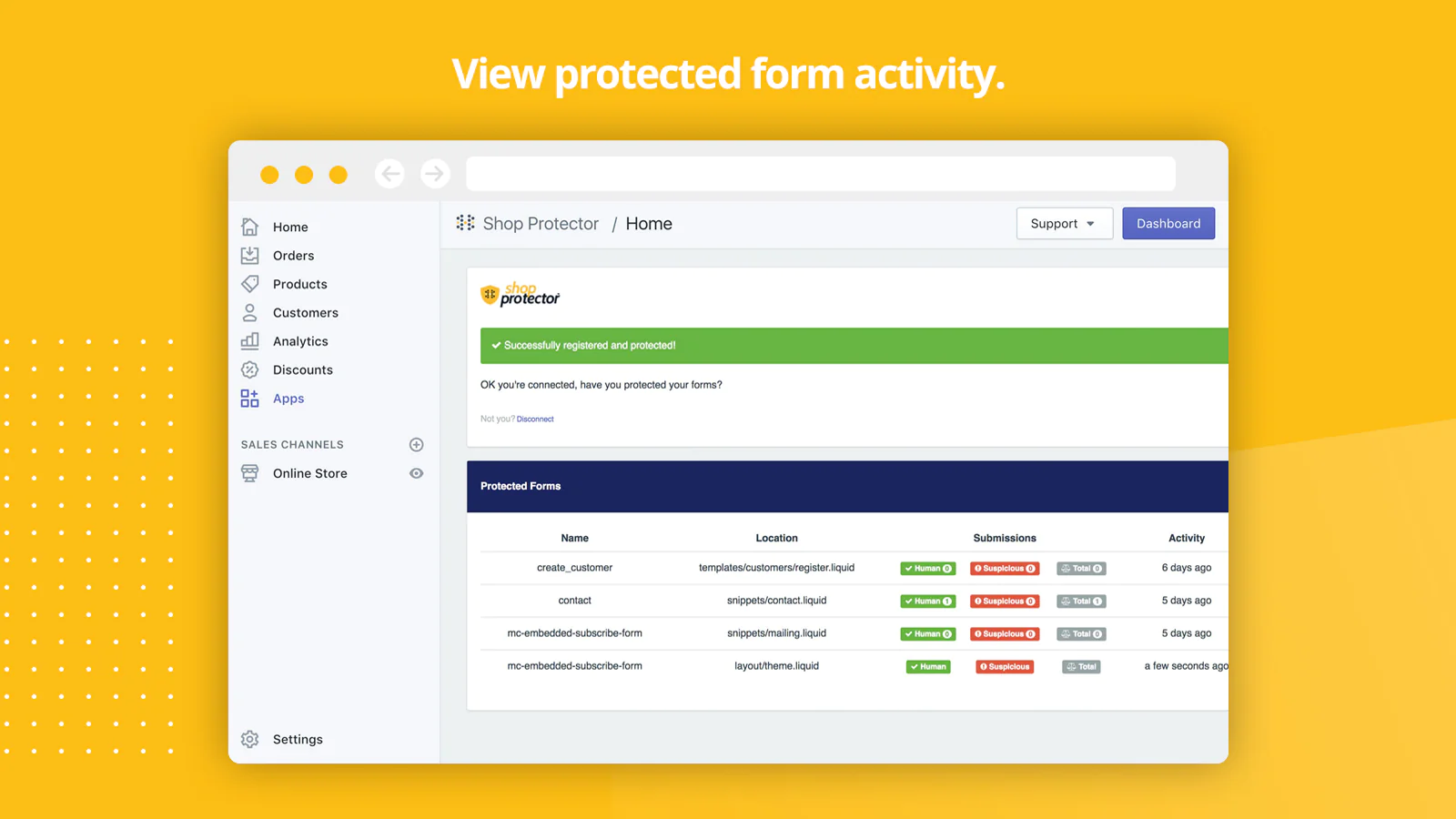Click the Submissions column header
The height and width of the screenshot is (819, 1456).
click(1005, 539)
